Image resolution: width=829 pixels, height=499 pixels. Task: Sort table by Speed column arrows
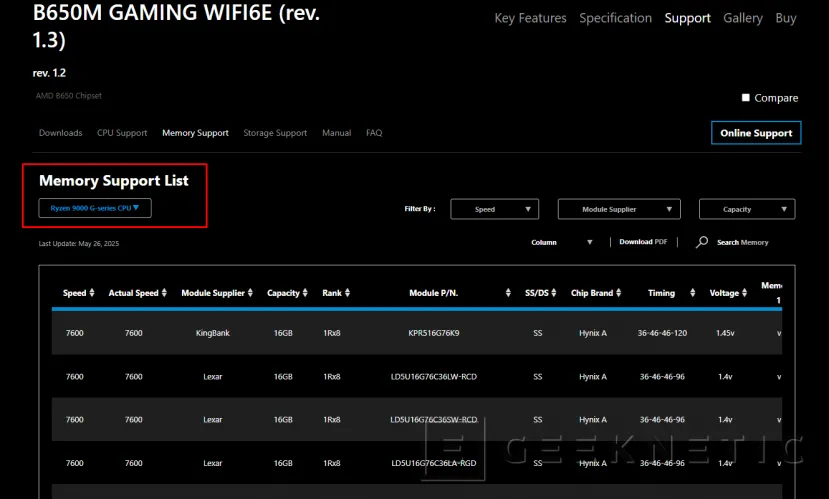[x=92, y=293]
